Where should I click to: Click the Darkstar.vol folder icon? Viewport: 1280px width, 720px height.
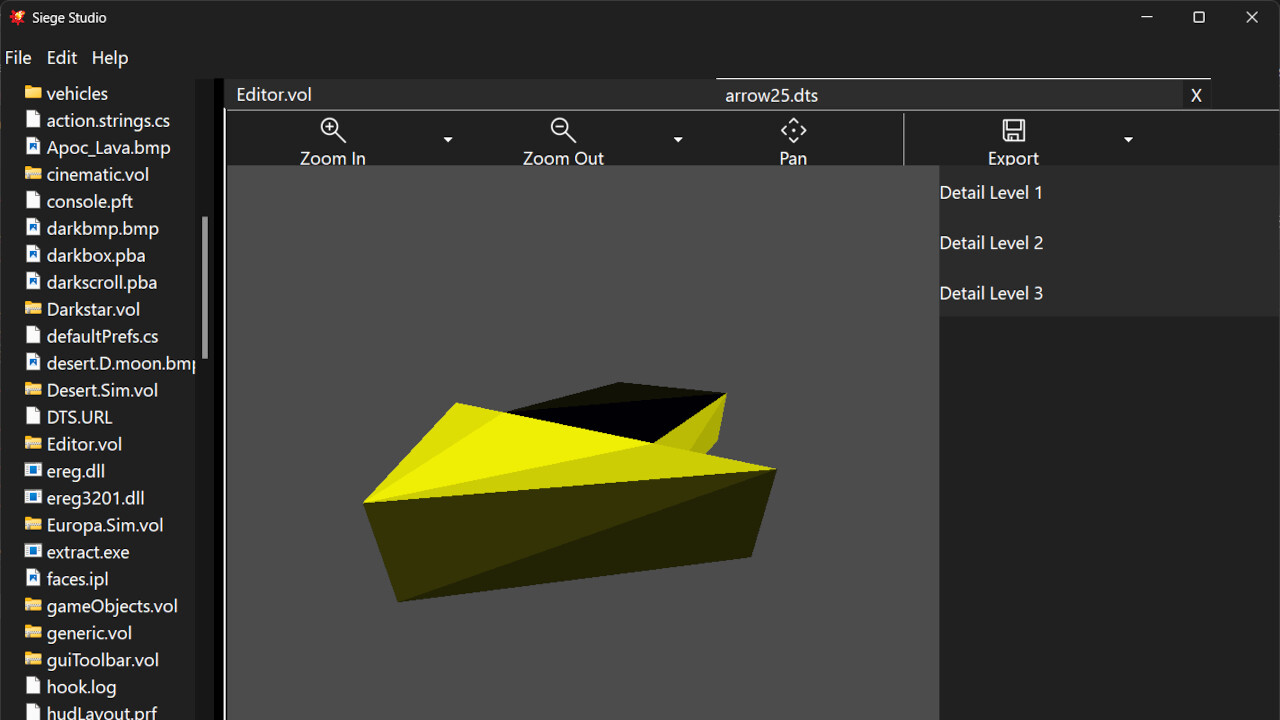pyautogui.click(x=33, y=309)
